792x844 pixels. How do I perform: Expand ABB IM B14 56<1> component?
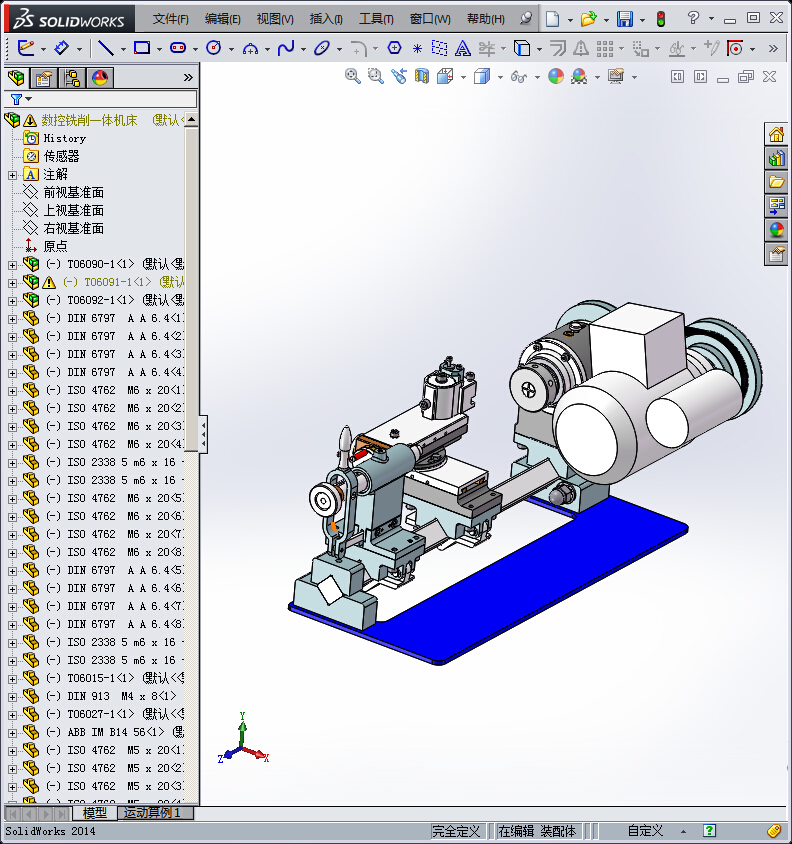(12, 733)
